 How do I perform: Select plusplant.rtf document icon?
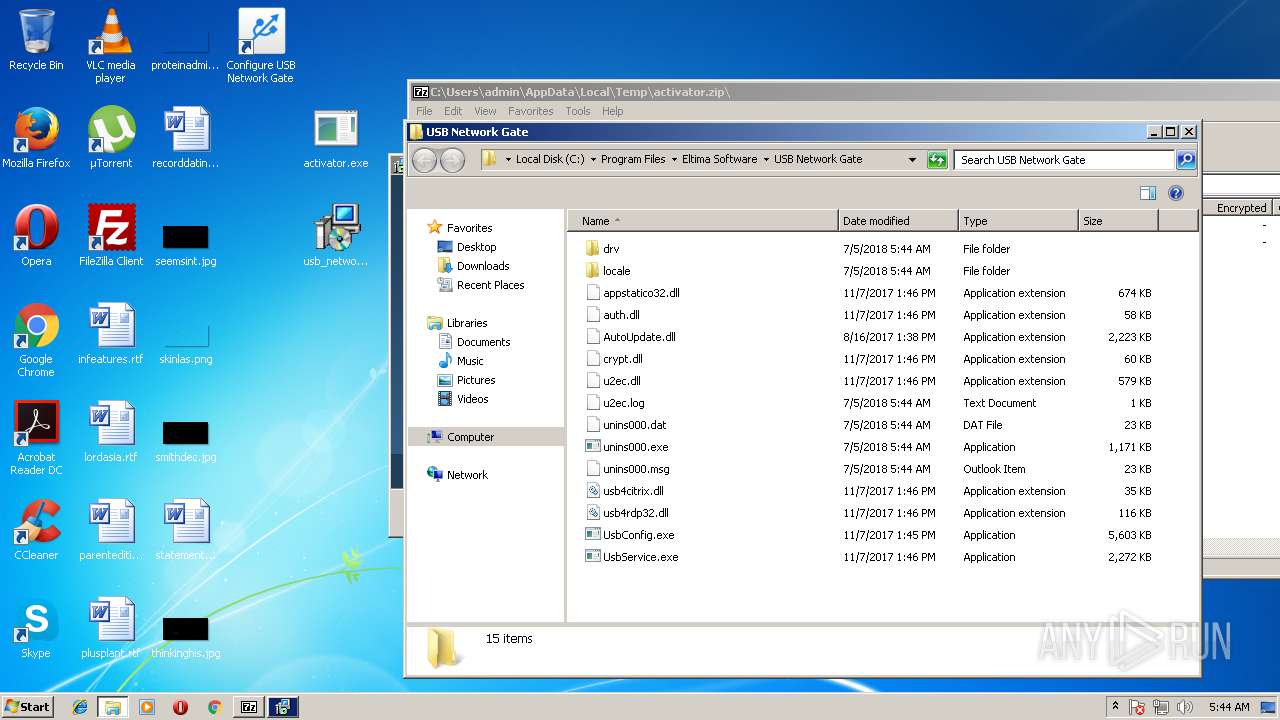(111, 628)
